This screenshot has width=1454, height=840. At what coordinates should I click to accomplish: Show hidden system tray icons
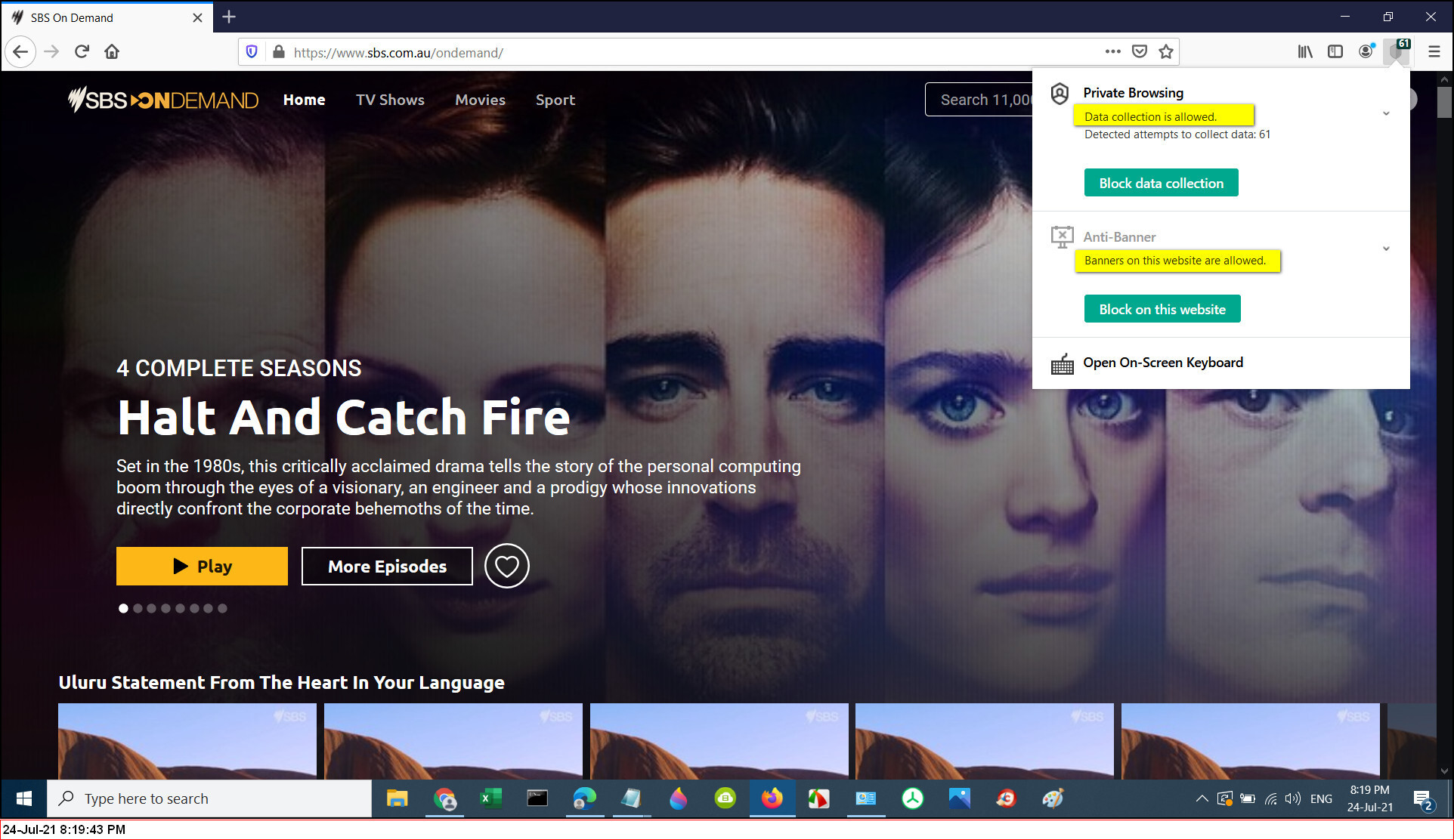(1202, 798)
